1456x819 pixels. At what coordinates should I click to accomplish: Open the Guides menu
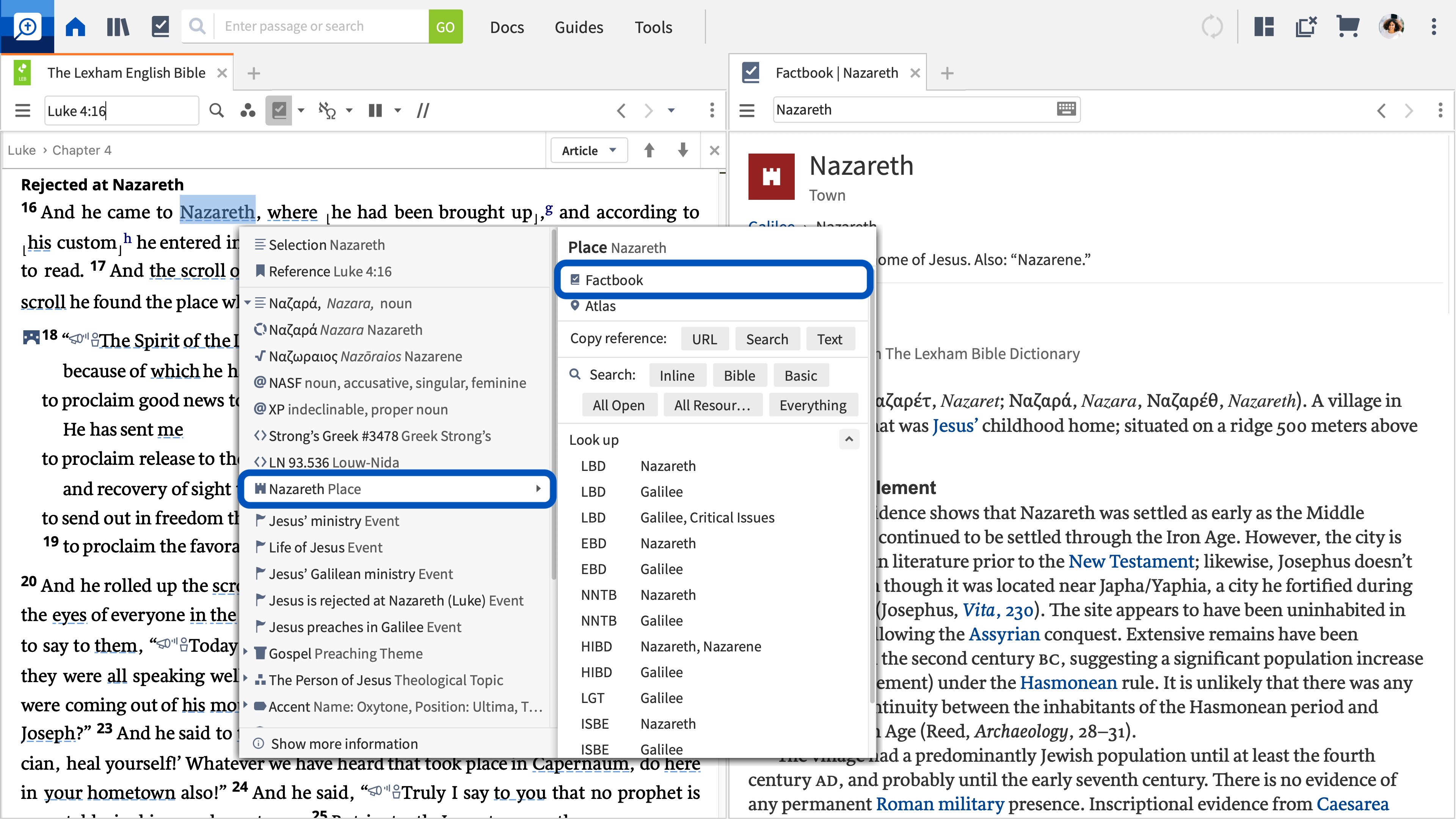tap(579, 27)
